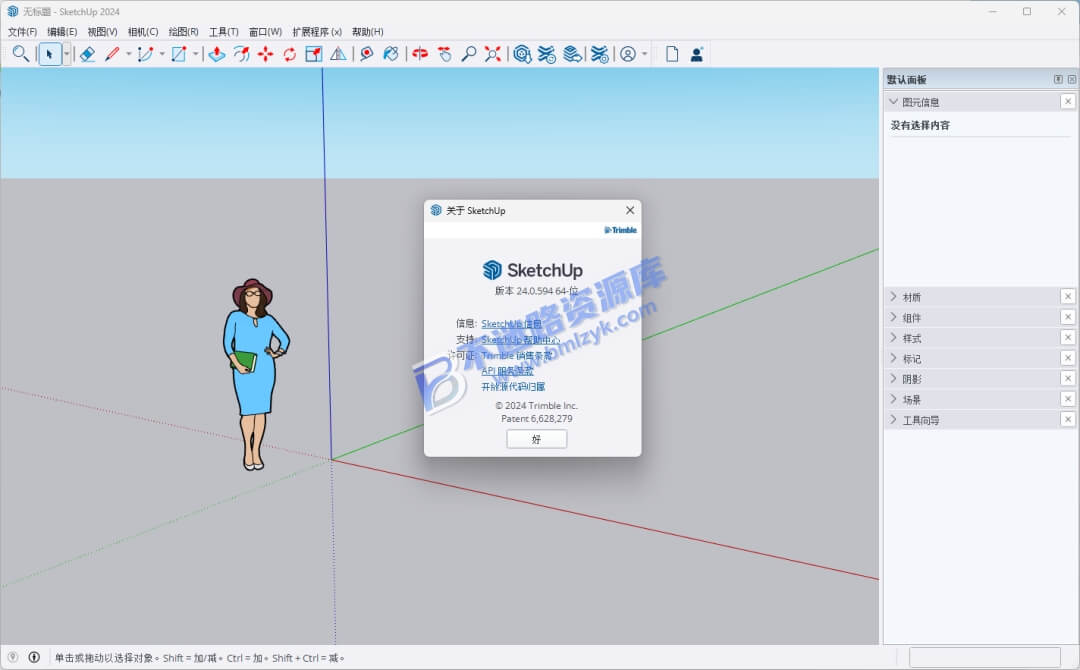Select the Scale tool
1080x670 pixels.
[313, 54]
